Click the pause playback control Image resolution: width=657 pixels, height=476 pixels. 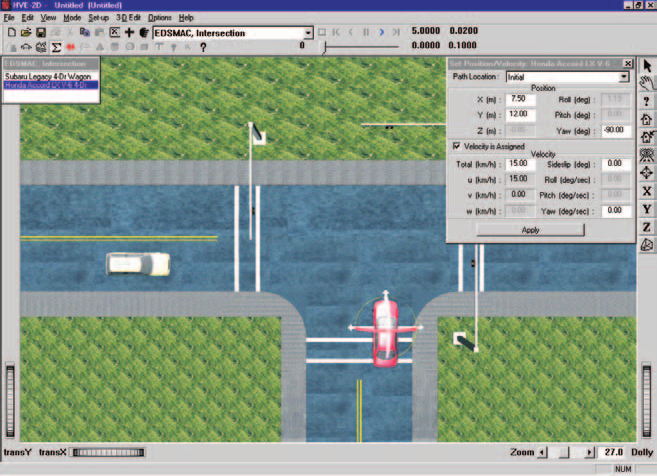[366, 32]
